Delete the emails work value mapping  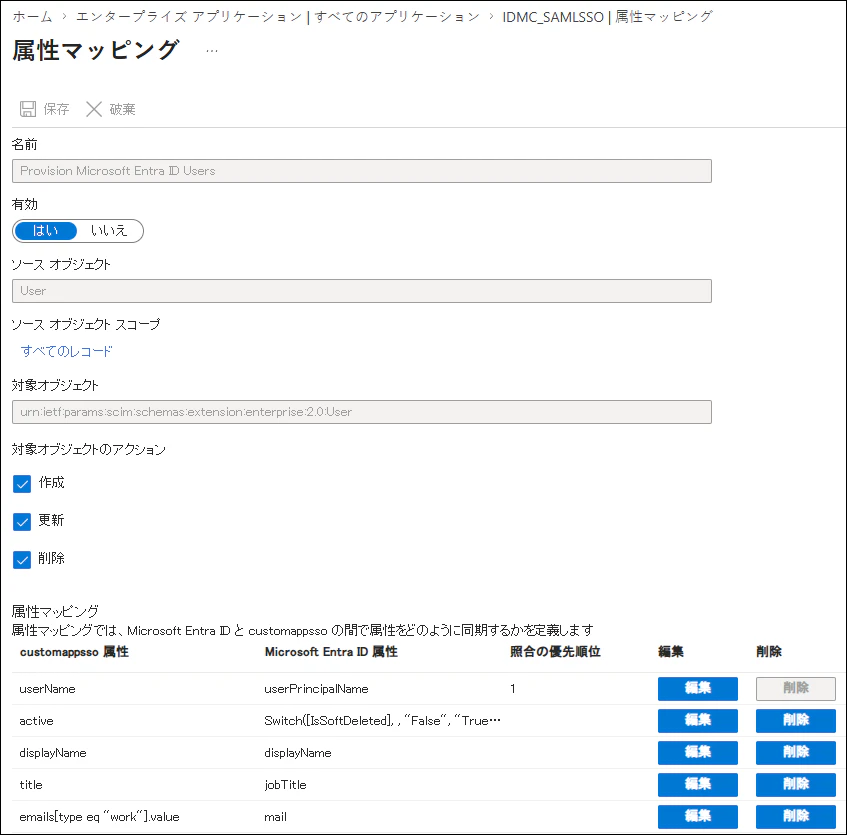click(x=796, y=816)
